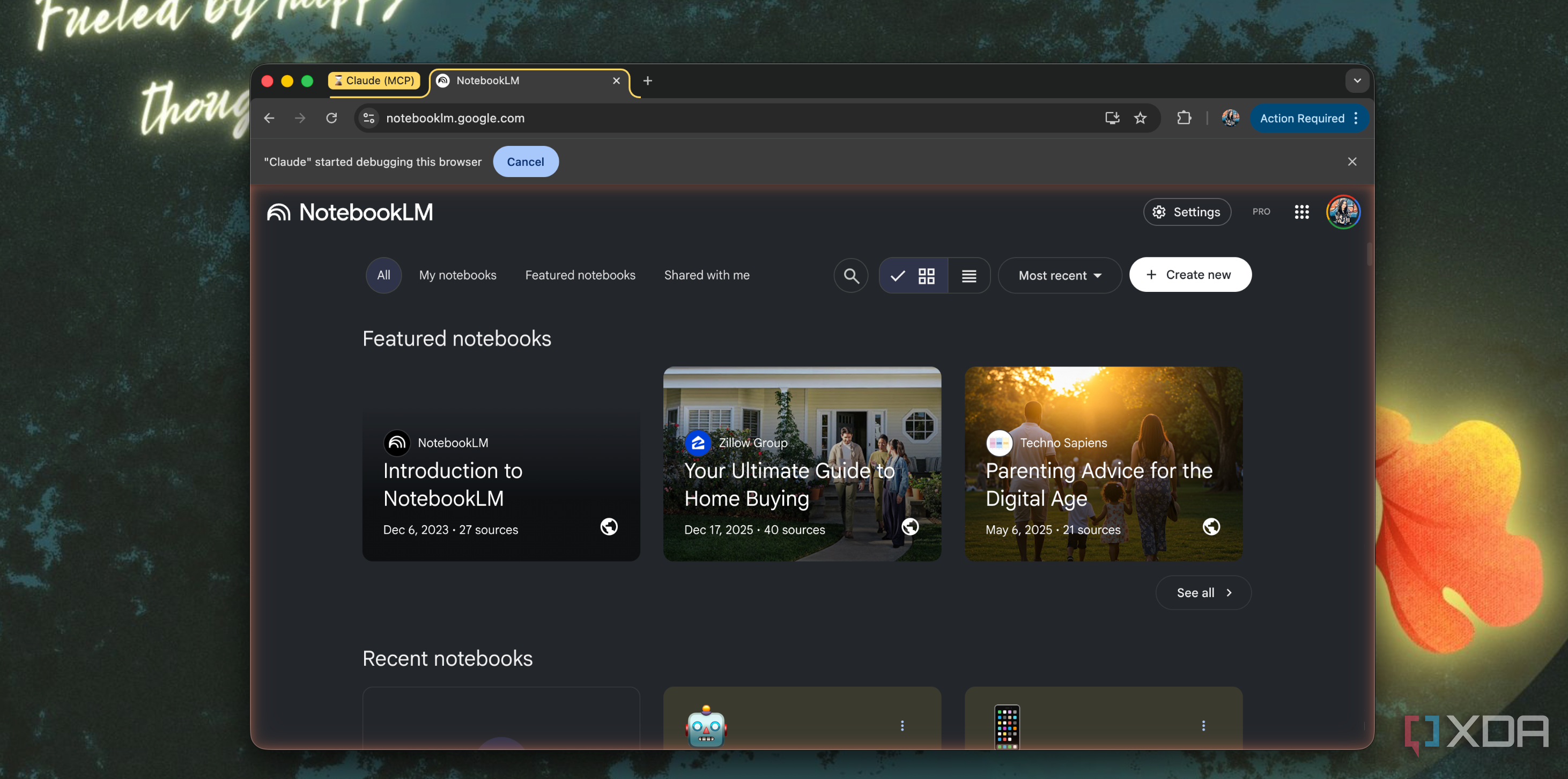Dismiss the debugging notification bar
This screenshot has width=1568, height=779.
pyautogui.click(x=1352, y=161)
